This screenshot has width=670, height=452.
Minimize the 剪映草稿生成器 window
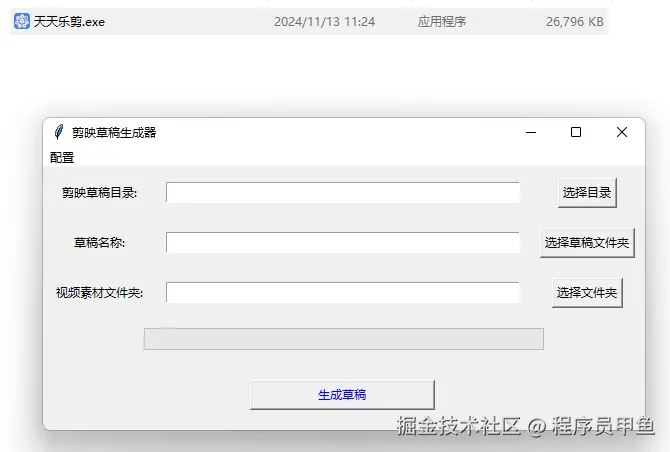[x=531, y=132]
